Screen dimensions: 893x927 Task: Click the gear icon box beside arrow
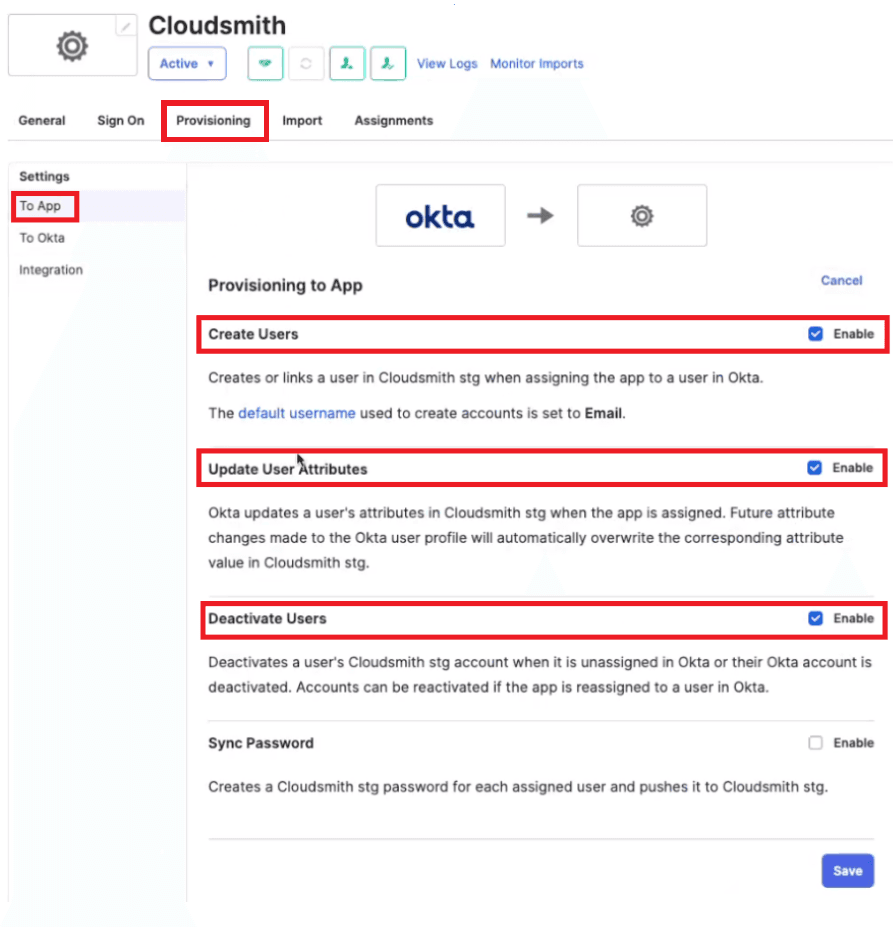point(642,215)
